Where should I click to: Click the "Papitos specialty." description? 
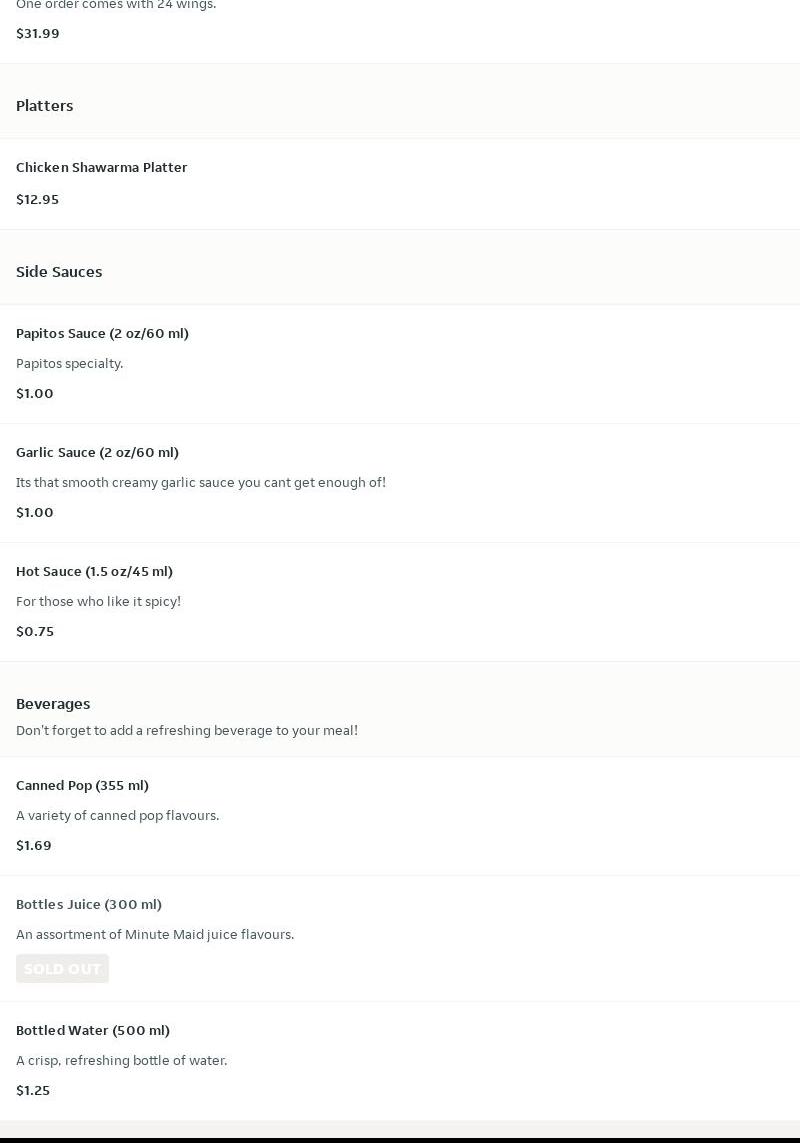70,363
